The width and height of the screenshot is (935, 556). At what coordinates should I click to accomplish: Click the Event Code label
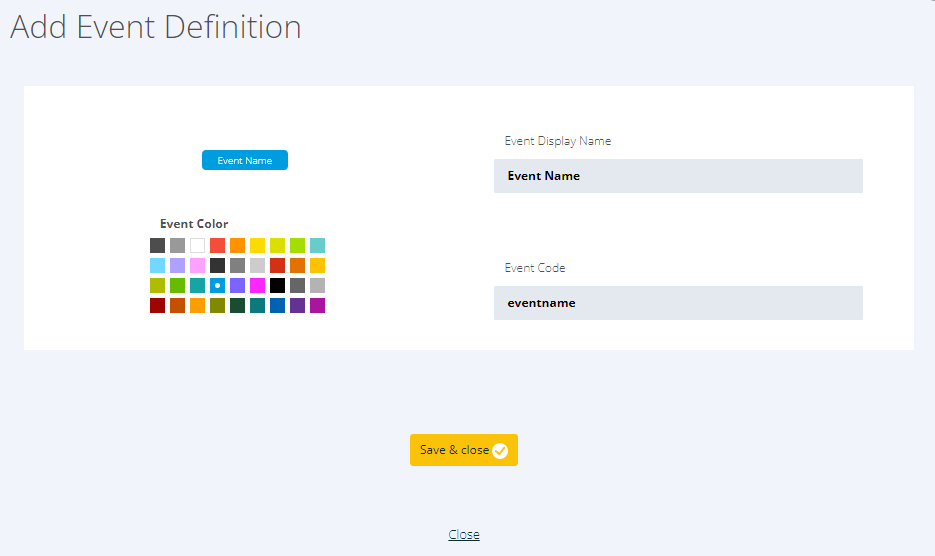point(535,268)
